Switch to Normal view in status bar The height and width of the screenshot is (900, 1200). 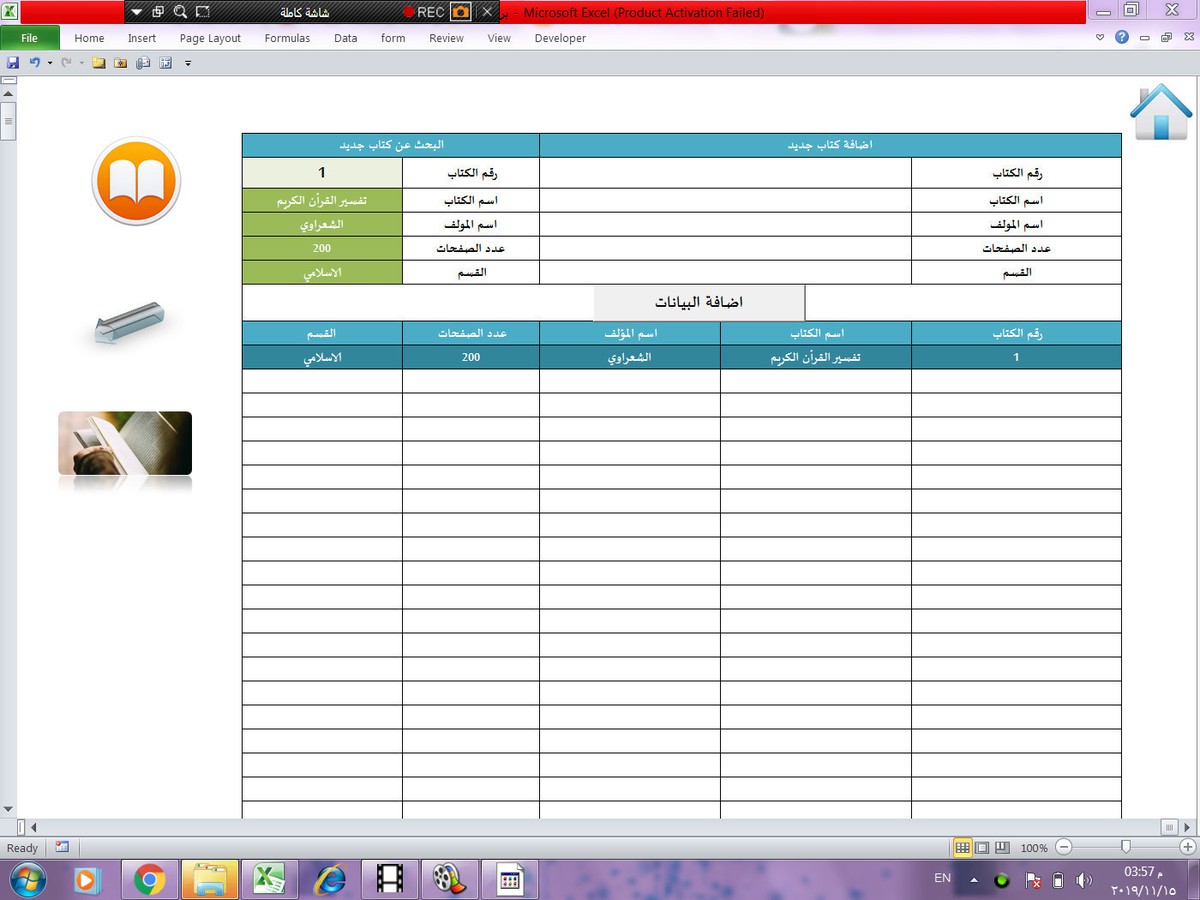pos(962,848)
